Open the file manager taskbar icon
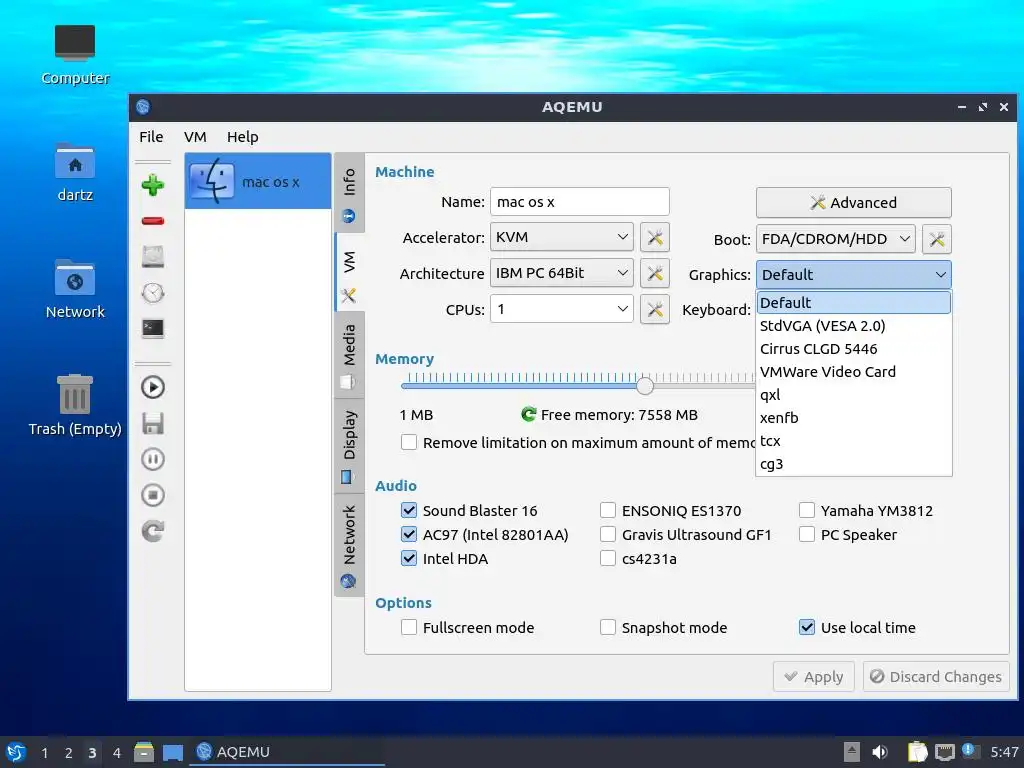 click(144, 752)
